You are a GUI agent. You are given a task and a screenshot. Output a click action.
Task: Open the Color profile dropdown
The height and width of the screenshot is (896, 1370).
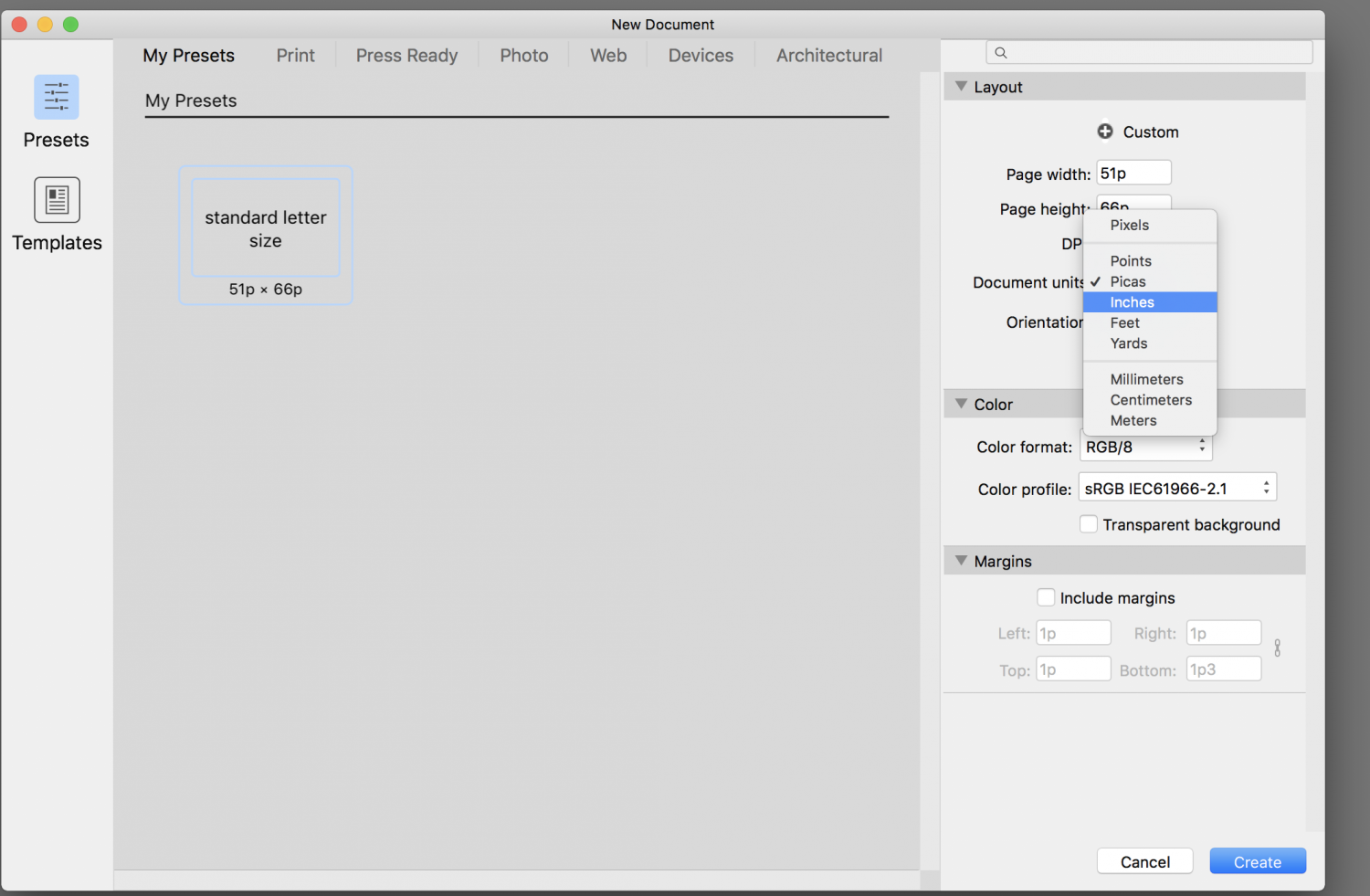(1176, 489)
